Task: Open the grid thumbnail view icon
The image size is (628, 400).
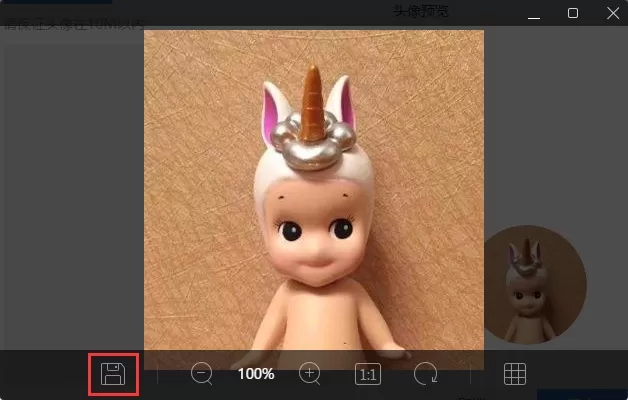Action: (x=515, y=374)
